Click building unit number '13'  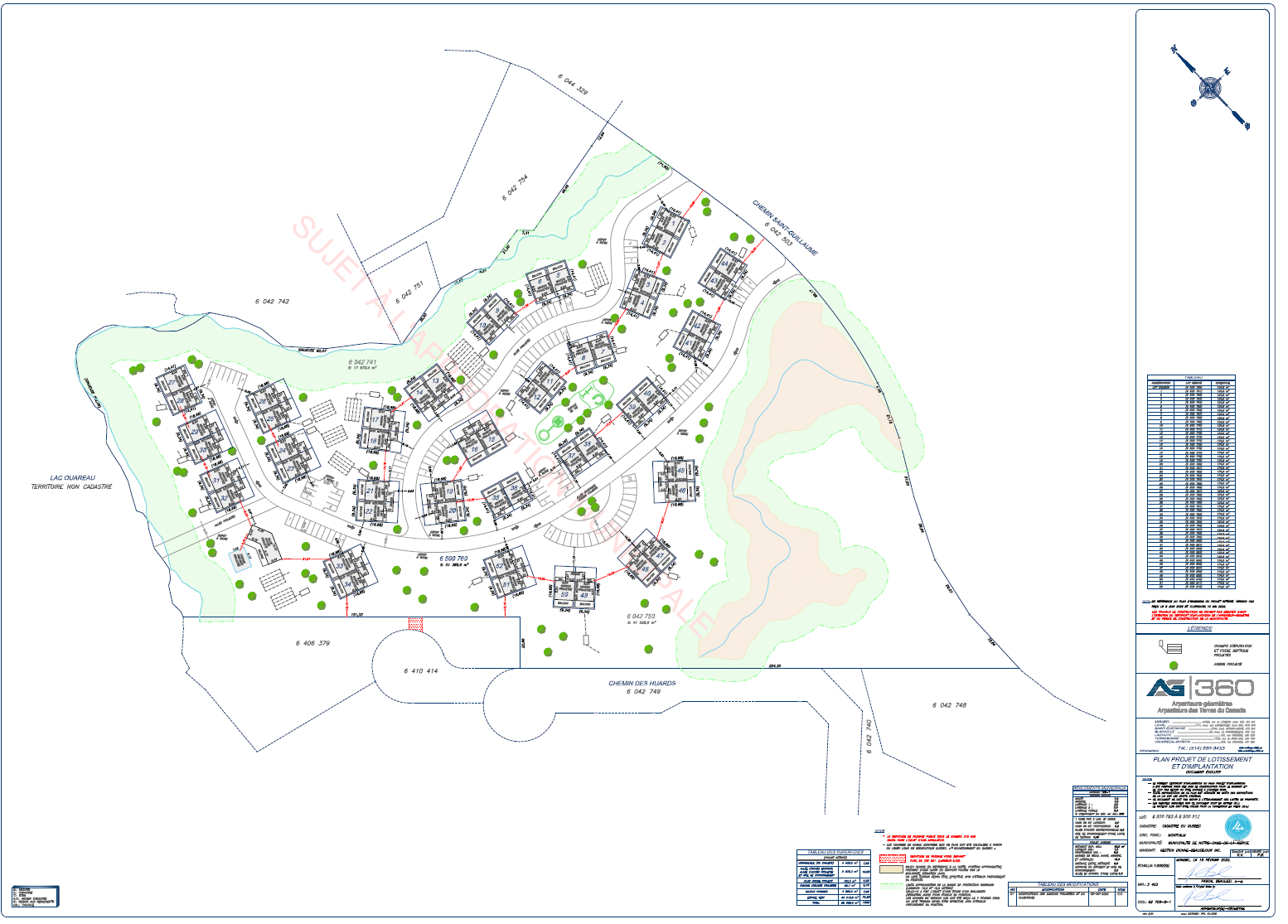pos(435,381)
